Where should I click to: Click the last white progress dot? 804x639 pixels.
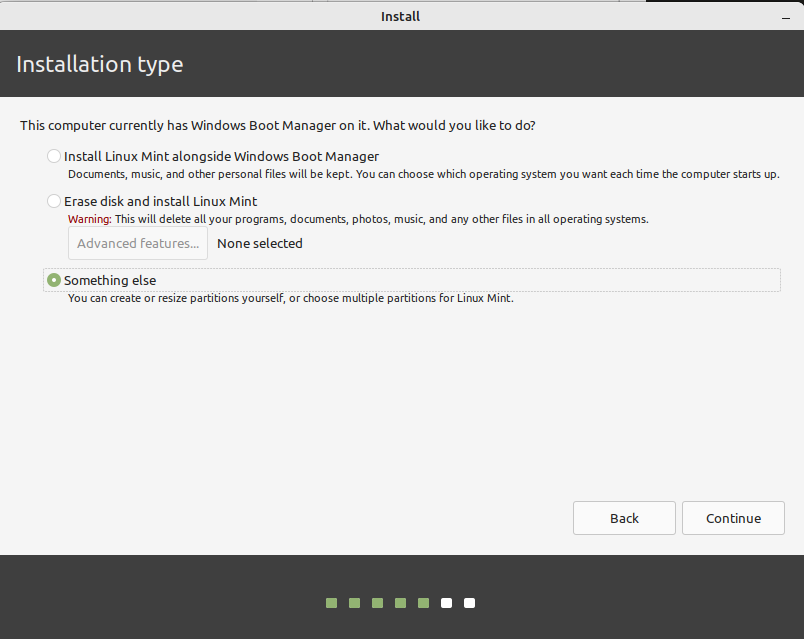tap(469, 603)
